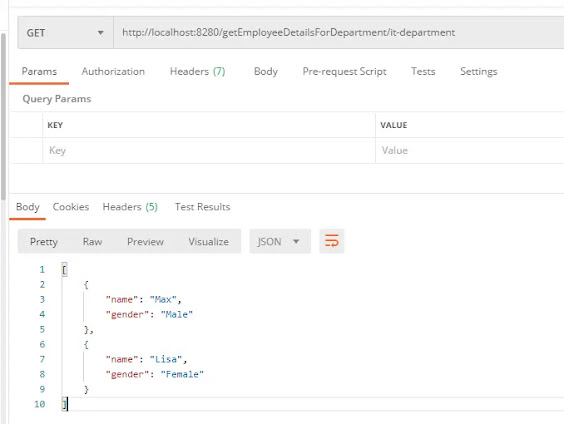Viewport: 564px width, 424px height.
Task: Toggle the response word wrap icon
Action: pyautogui.click(x=332, y=241)
